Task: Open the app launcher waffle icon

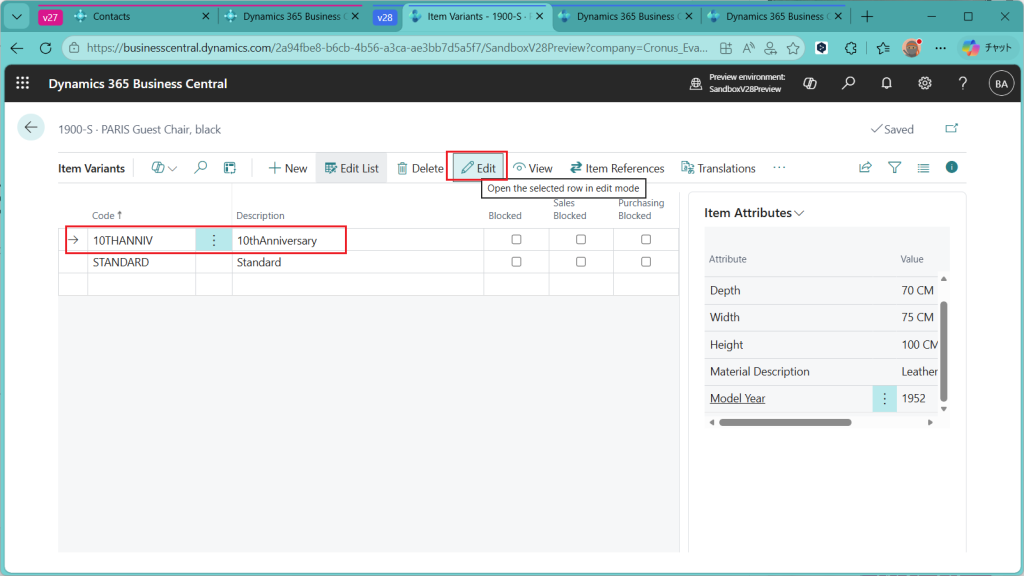Action: pyautogui.click(x=23, y=84)
